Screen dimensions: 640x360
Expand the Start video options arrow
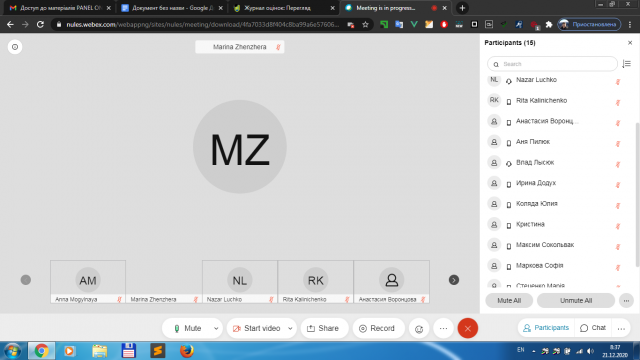(290, 328)
